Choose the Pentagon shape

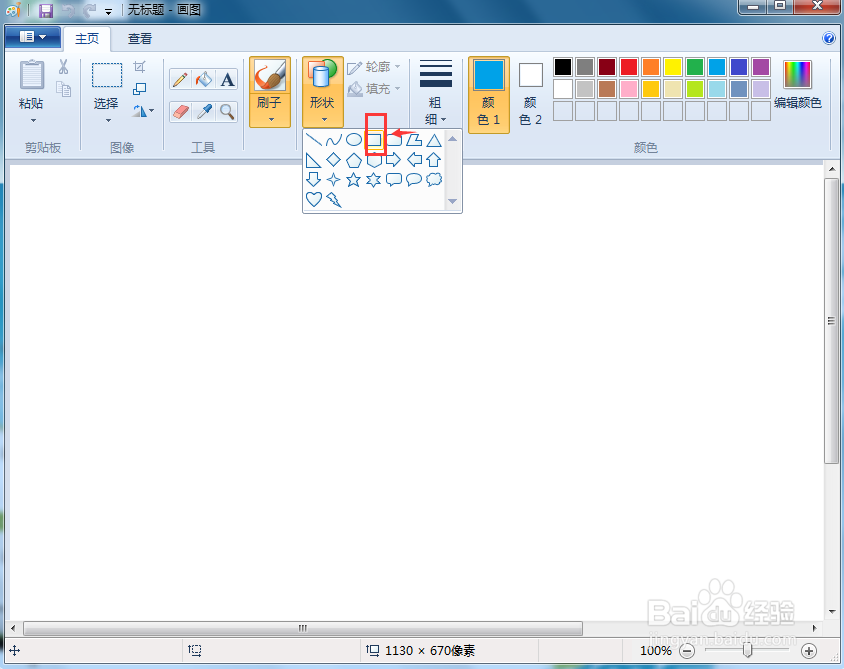354,160
